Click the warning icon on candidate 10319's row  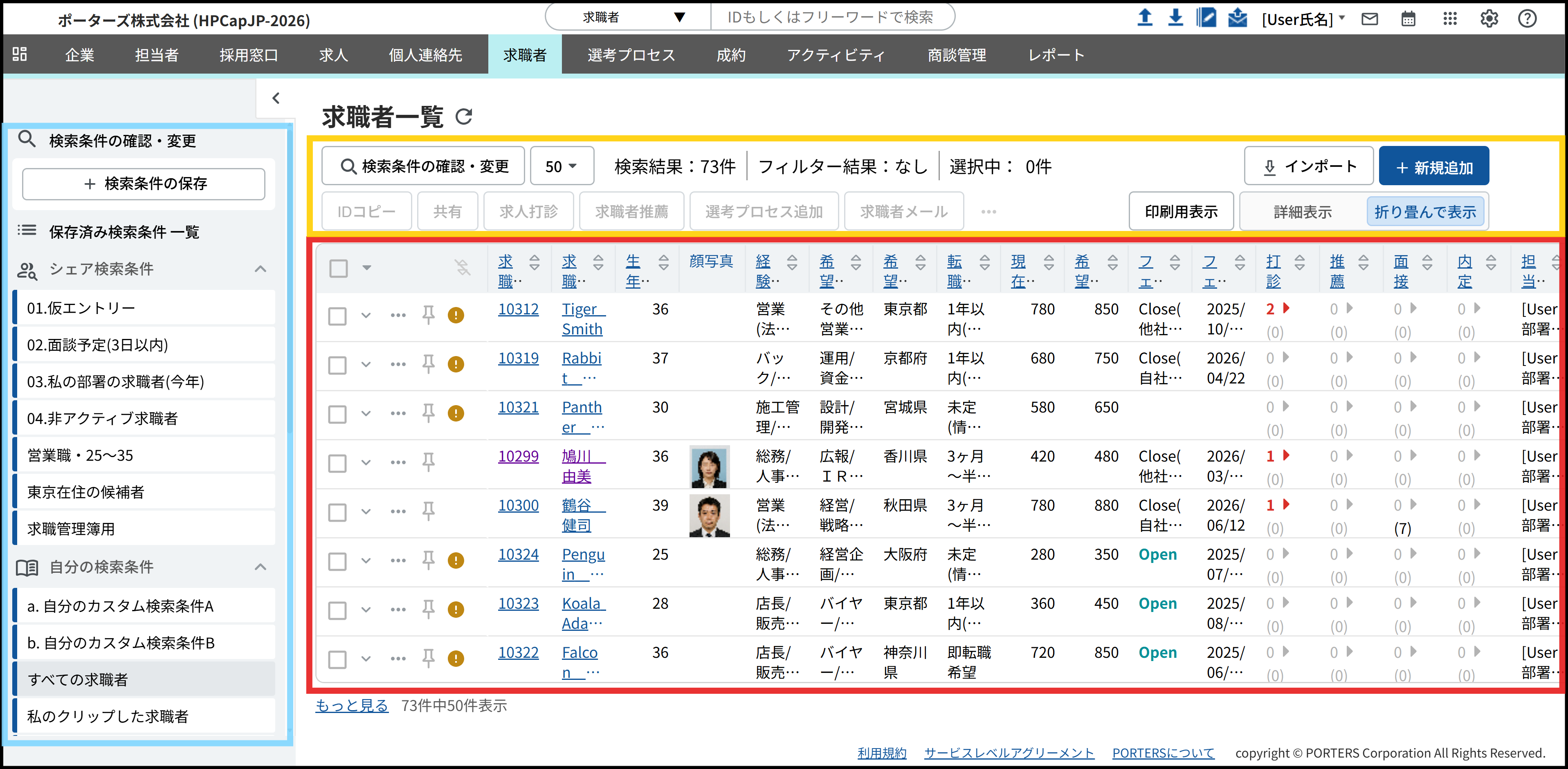tap(456, 364)
